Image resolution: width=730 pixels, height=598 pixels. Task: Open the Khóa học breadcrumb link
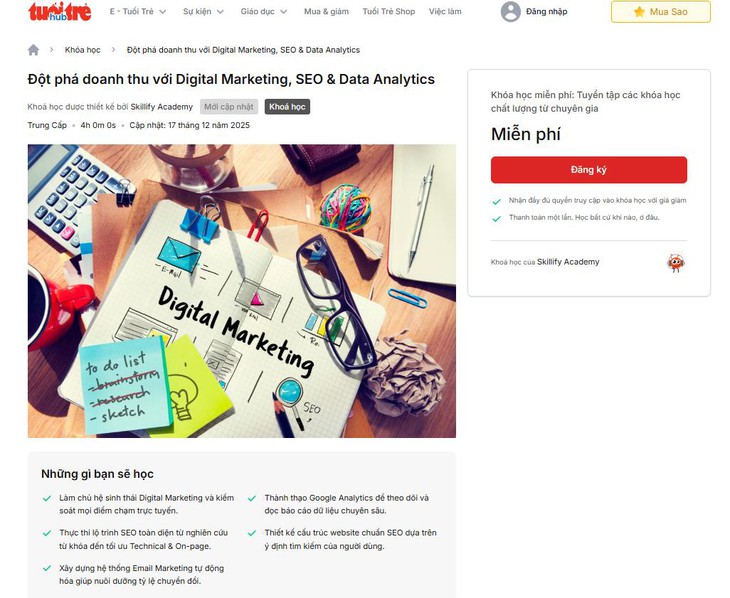pos(82,50)
